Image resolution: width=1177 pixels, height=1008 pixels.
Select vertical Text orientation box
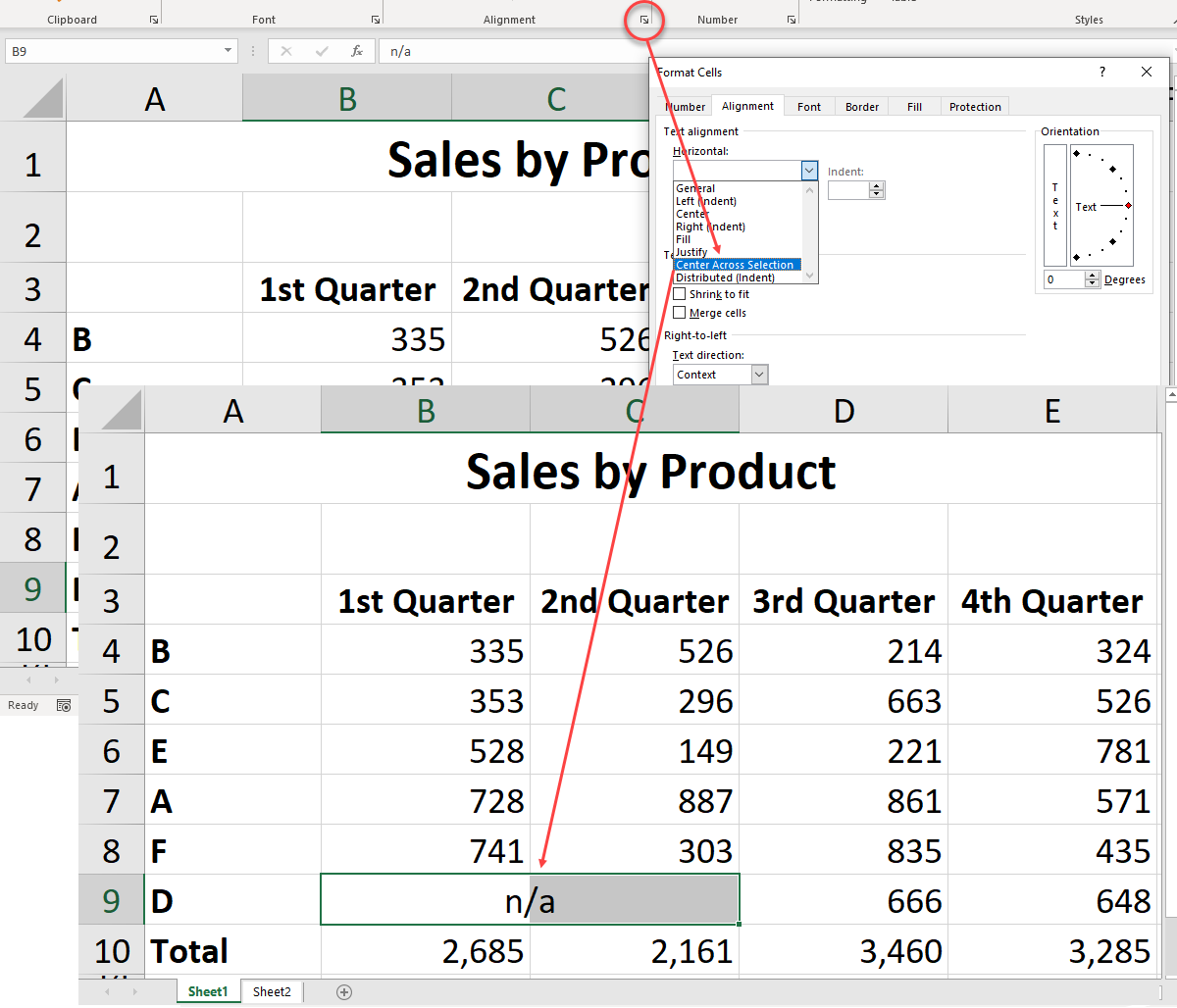1055,206
